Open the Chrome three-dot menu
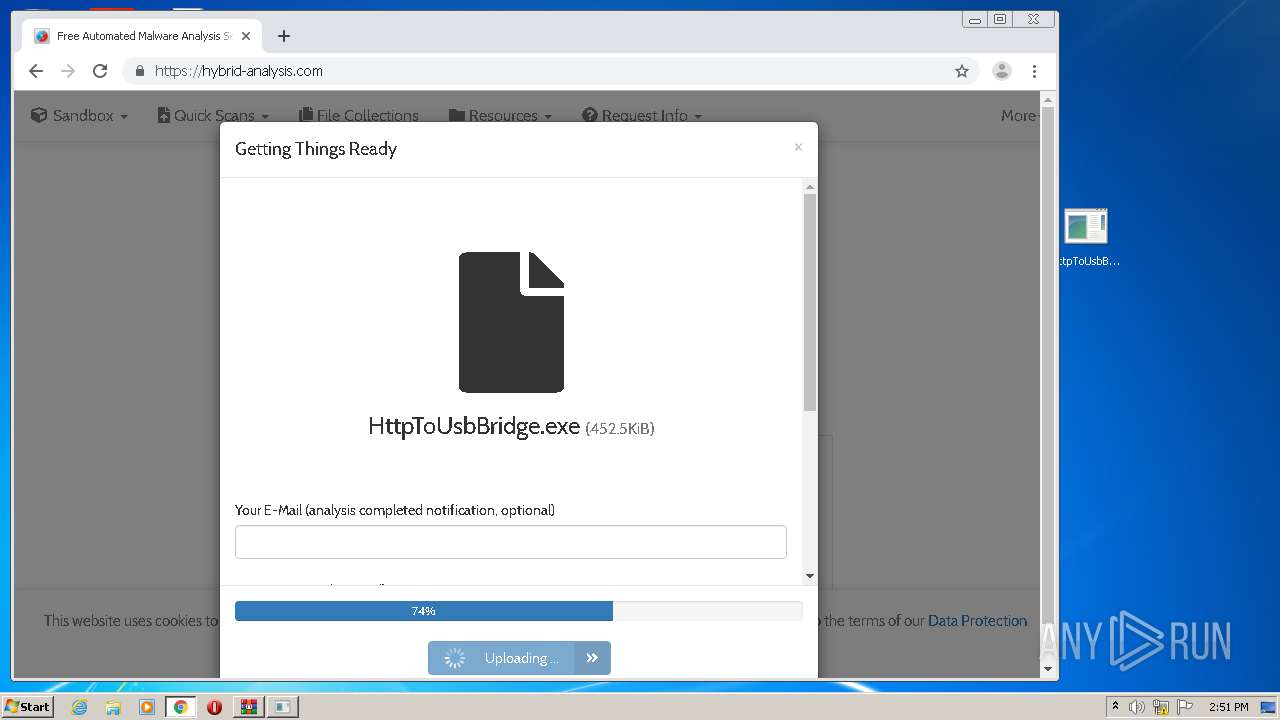The image size is (1280, 720). tap(1035, 71)
